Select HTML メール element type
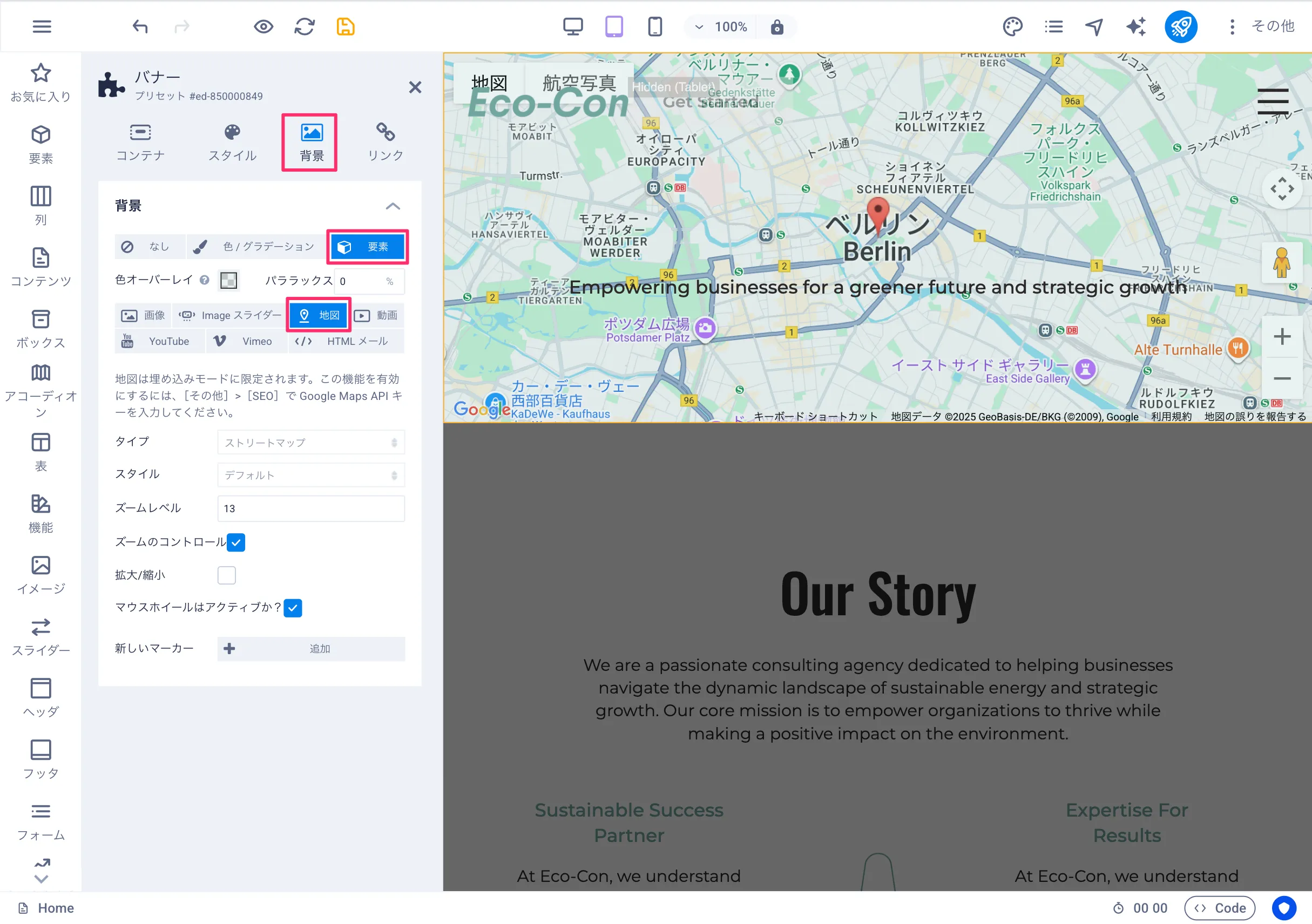 (x=346, y=342)
